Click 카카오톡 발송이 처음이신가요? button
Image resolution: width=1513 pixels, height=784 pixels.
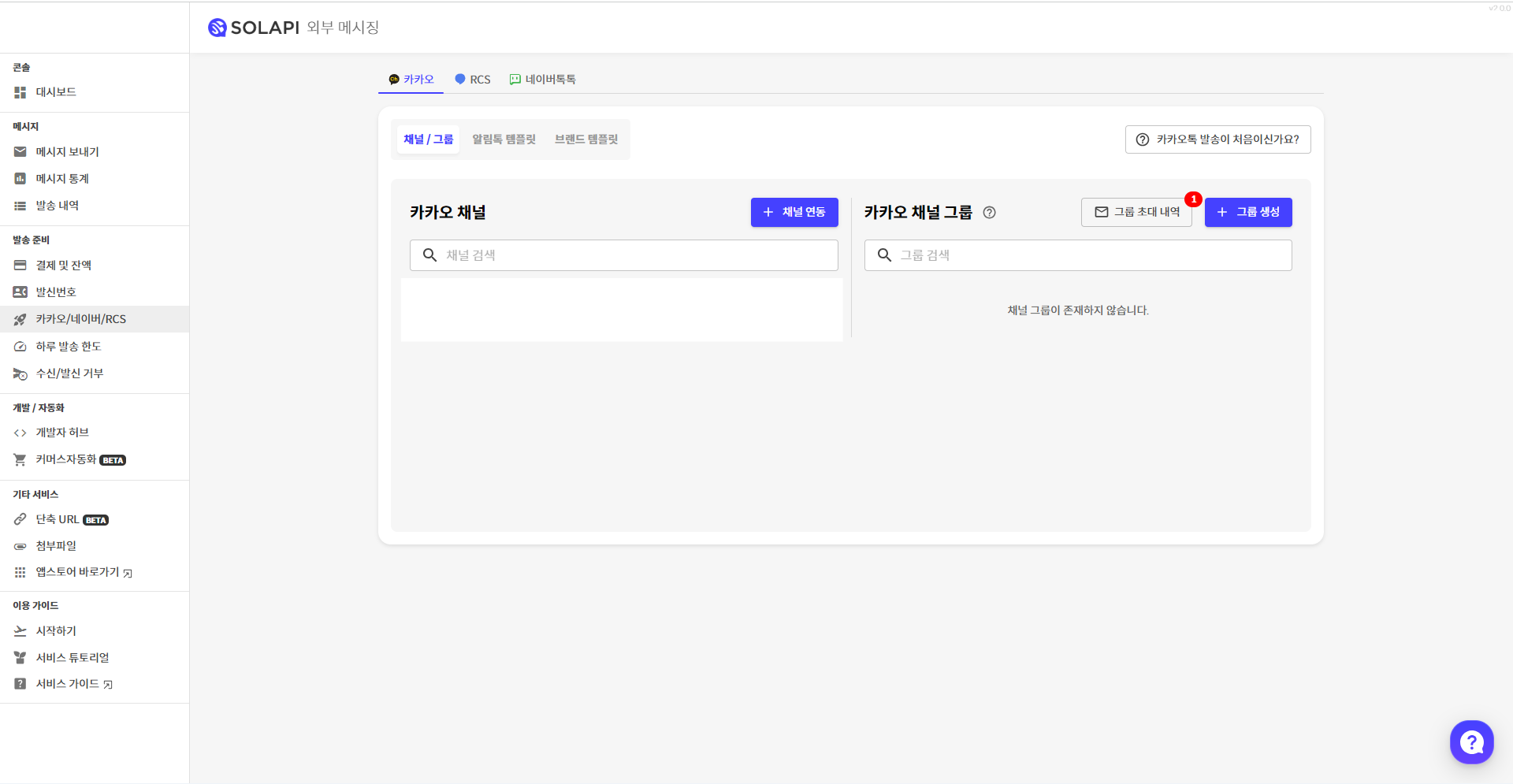[1217, 139]
